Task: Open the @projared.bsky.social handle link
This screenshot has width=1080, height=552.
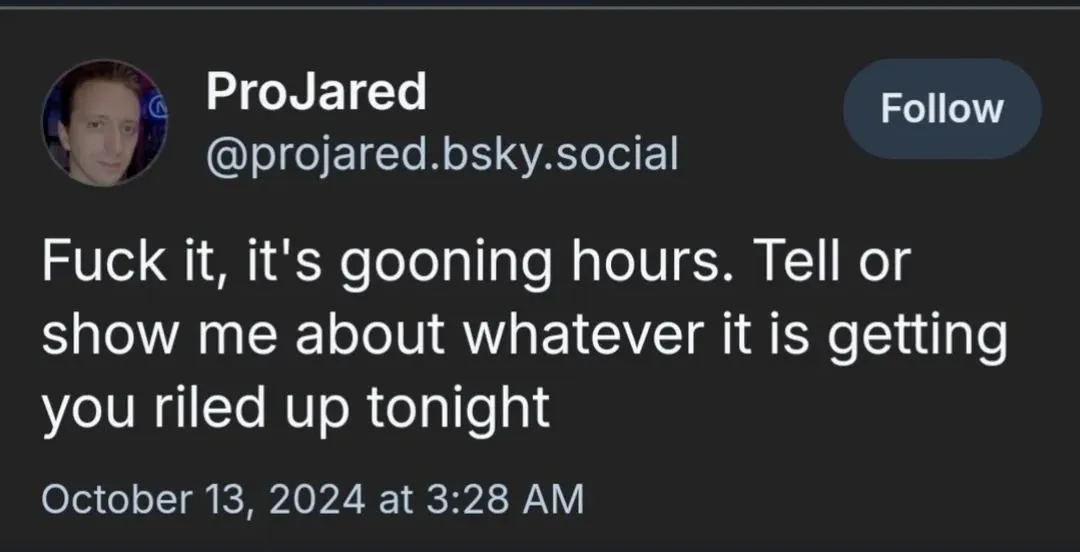Action: 441,154
